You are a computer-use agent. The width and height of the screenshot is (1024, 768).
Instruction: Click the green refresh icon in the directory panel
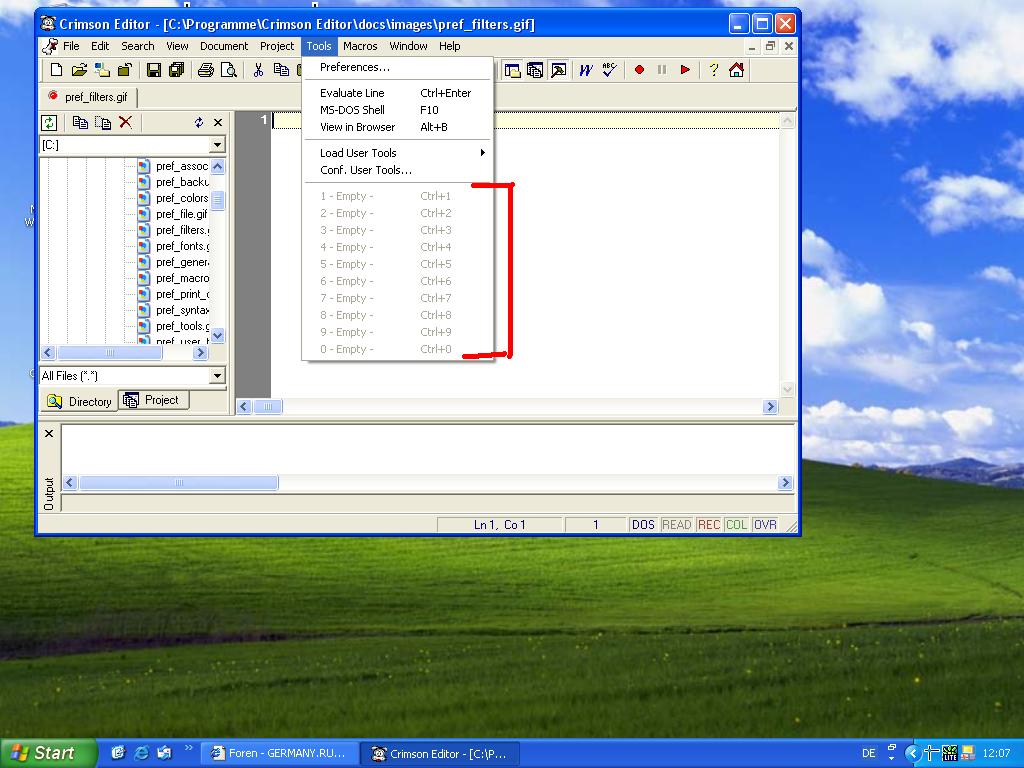point(49,122)
